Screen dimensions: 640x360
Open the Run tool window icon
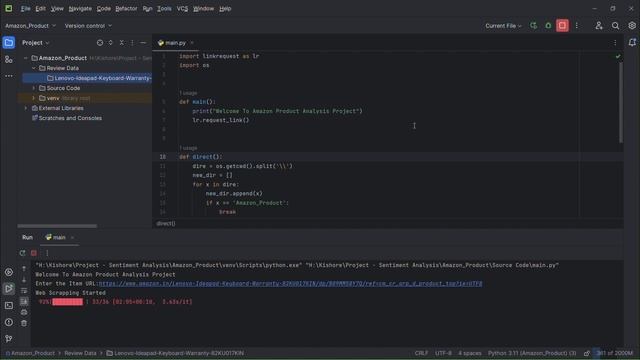coord(9,289)
